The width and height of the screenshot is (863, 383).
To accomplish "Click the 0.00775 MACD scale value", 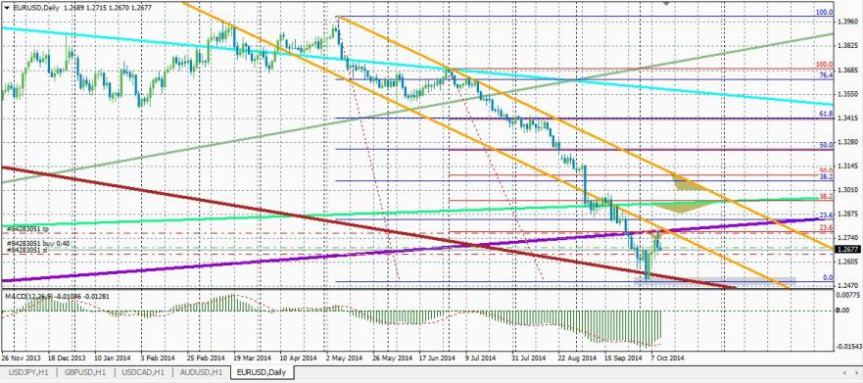I will click(848, 297).
